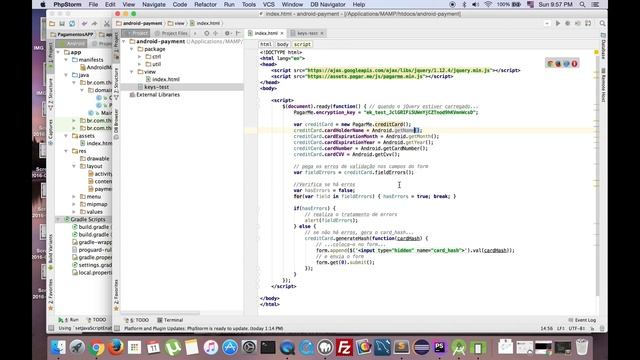Viewport: 640px width, 360px height.
Task: Click the Debug bug icon in toolbar
Action: point(567,23)
